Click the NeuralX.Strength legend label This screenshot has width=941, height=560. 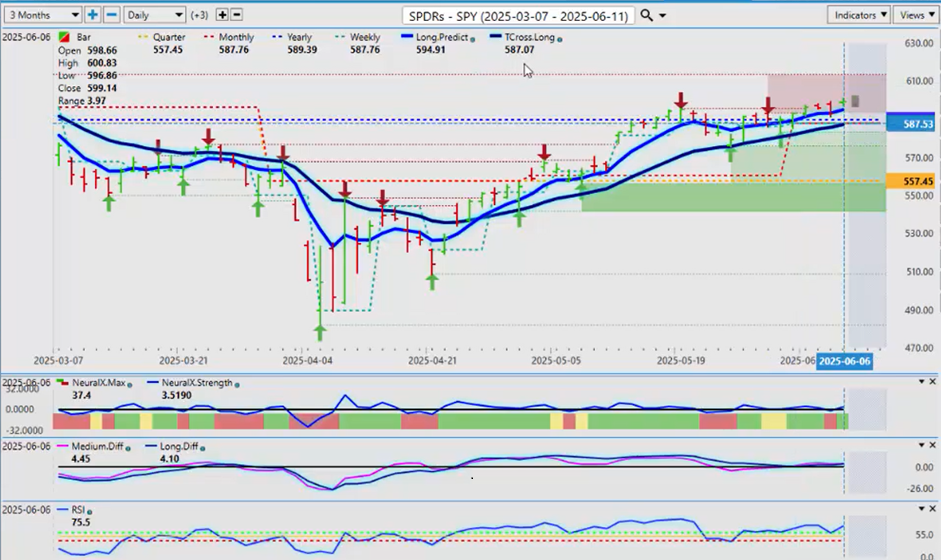197,383
